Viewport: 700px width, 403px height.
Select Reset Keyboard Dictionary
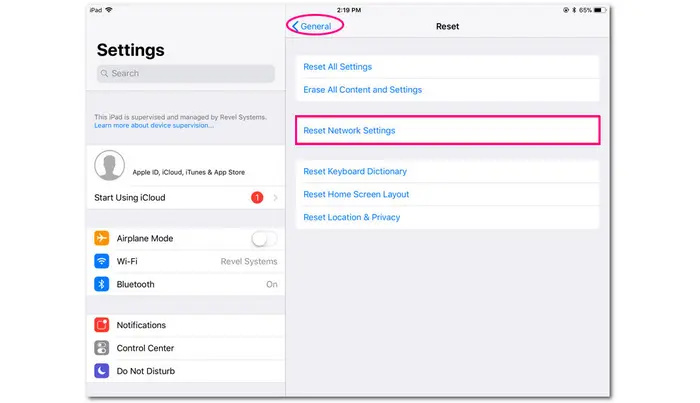click(x=355, y=172)
